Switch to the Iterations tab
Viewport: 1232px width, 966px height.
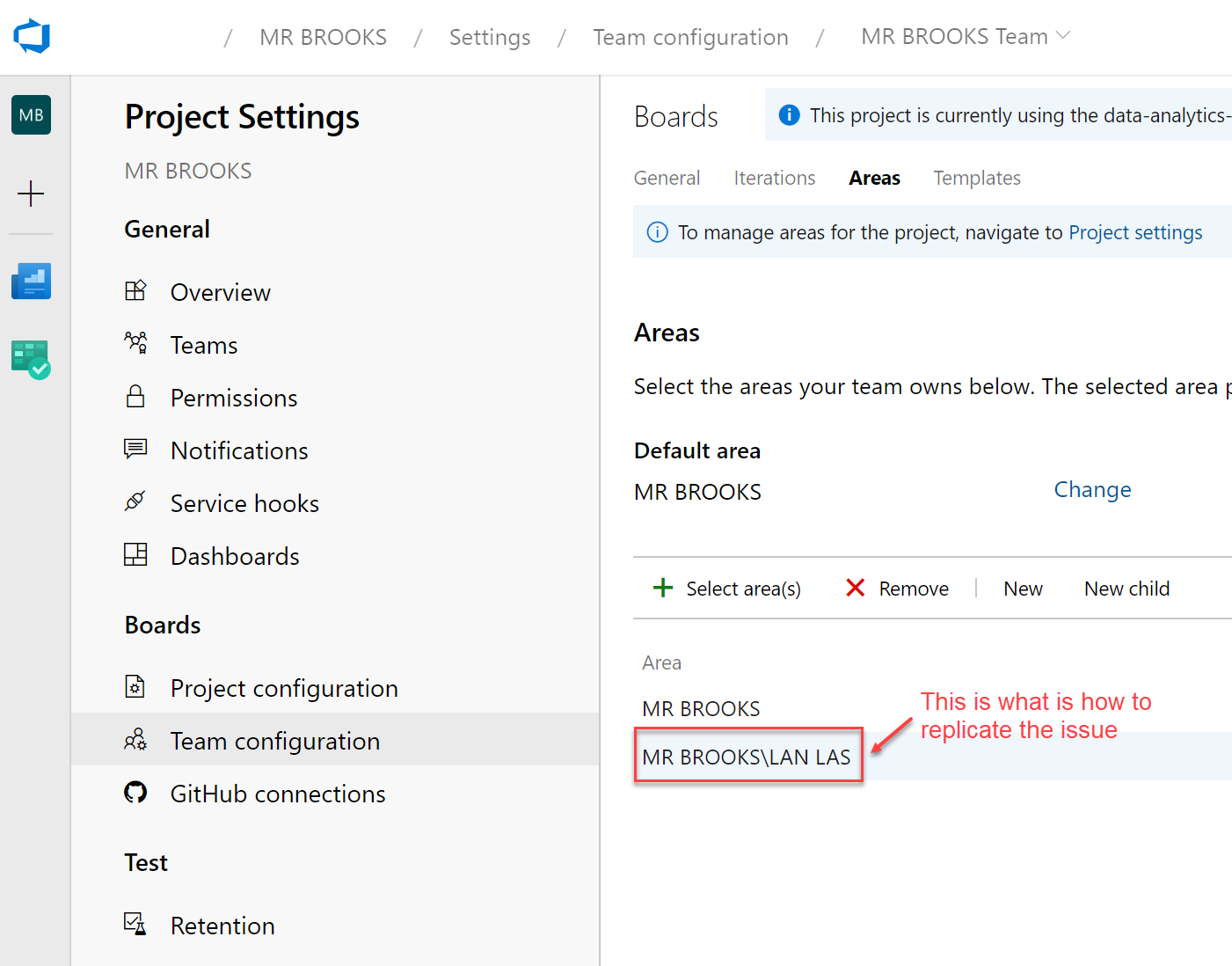pos(774,178)
